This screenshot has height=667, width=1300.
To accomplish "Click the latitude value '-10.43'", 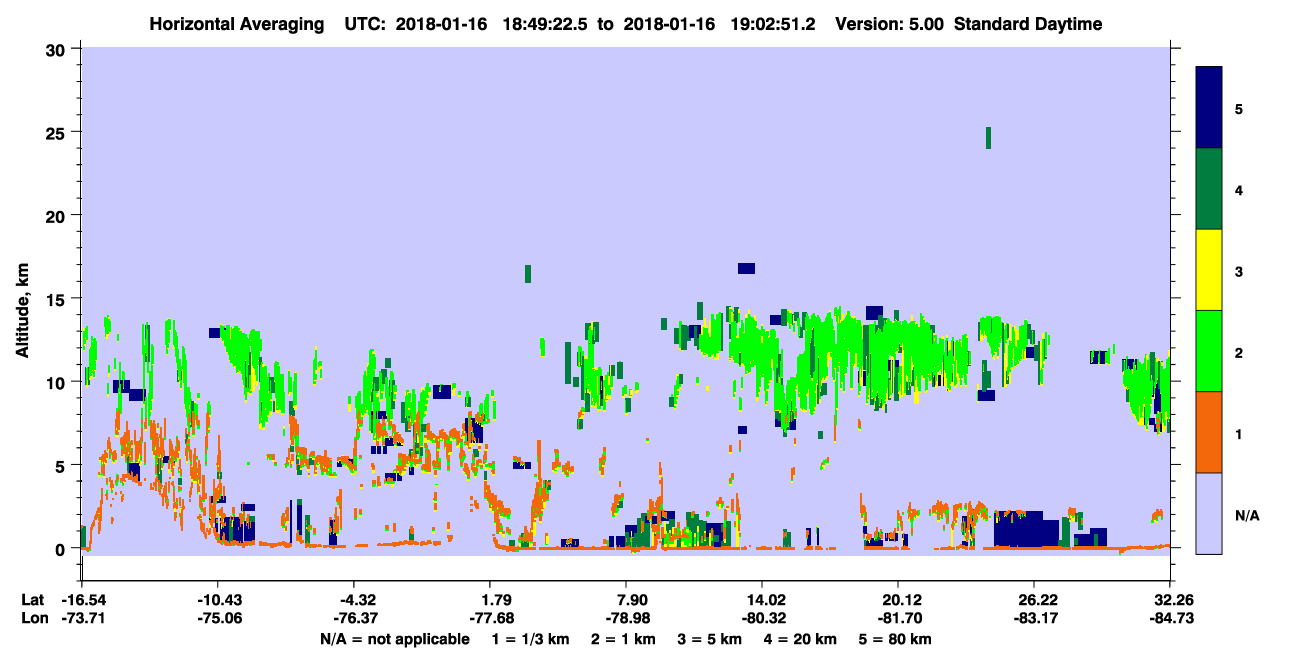I will pos(218,599).
